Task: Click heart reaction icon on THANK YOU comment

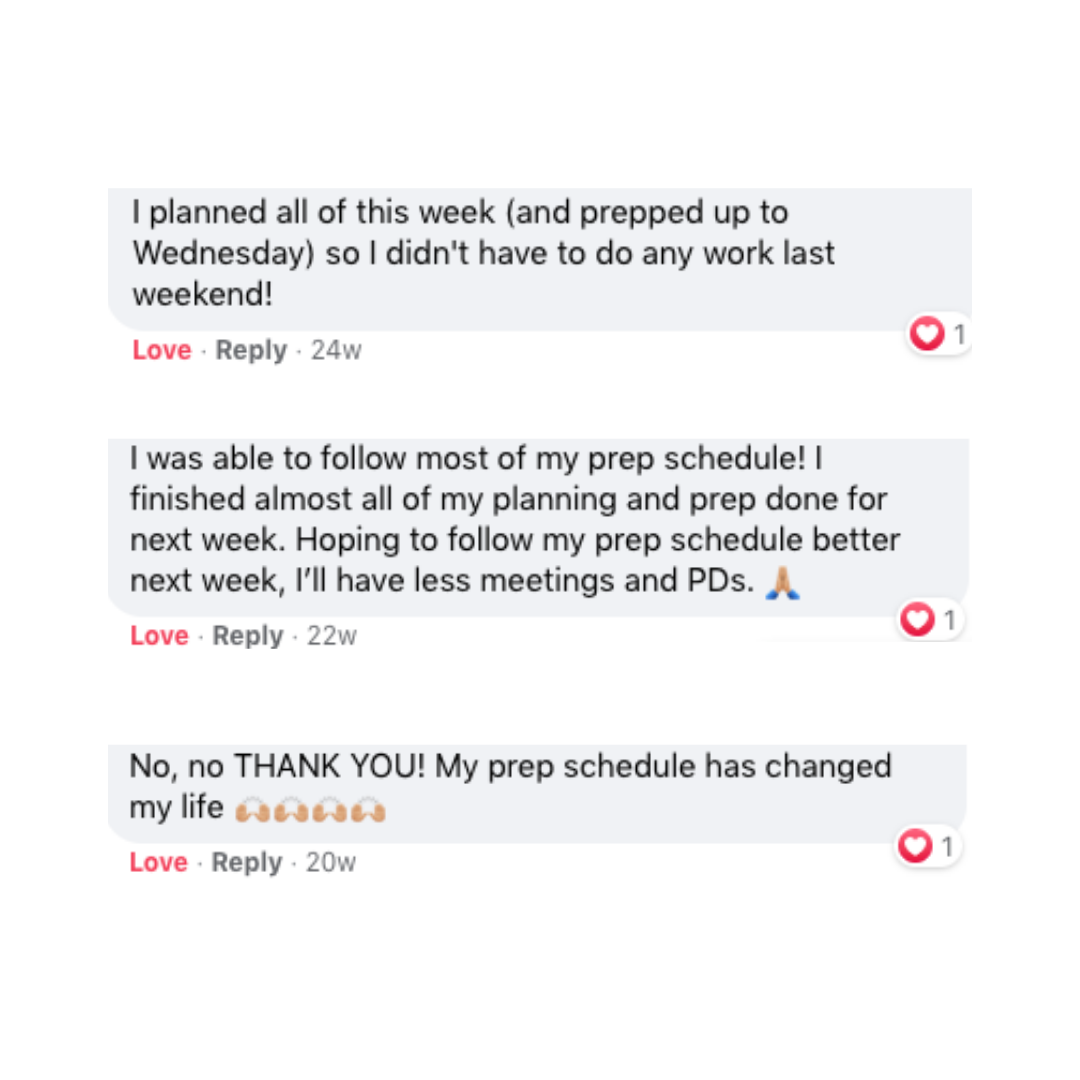Action: (x=915, y=846)
